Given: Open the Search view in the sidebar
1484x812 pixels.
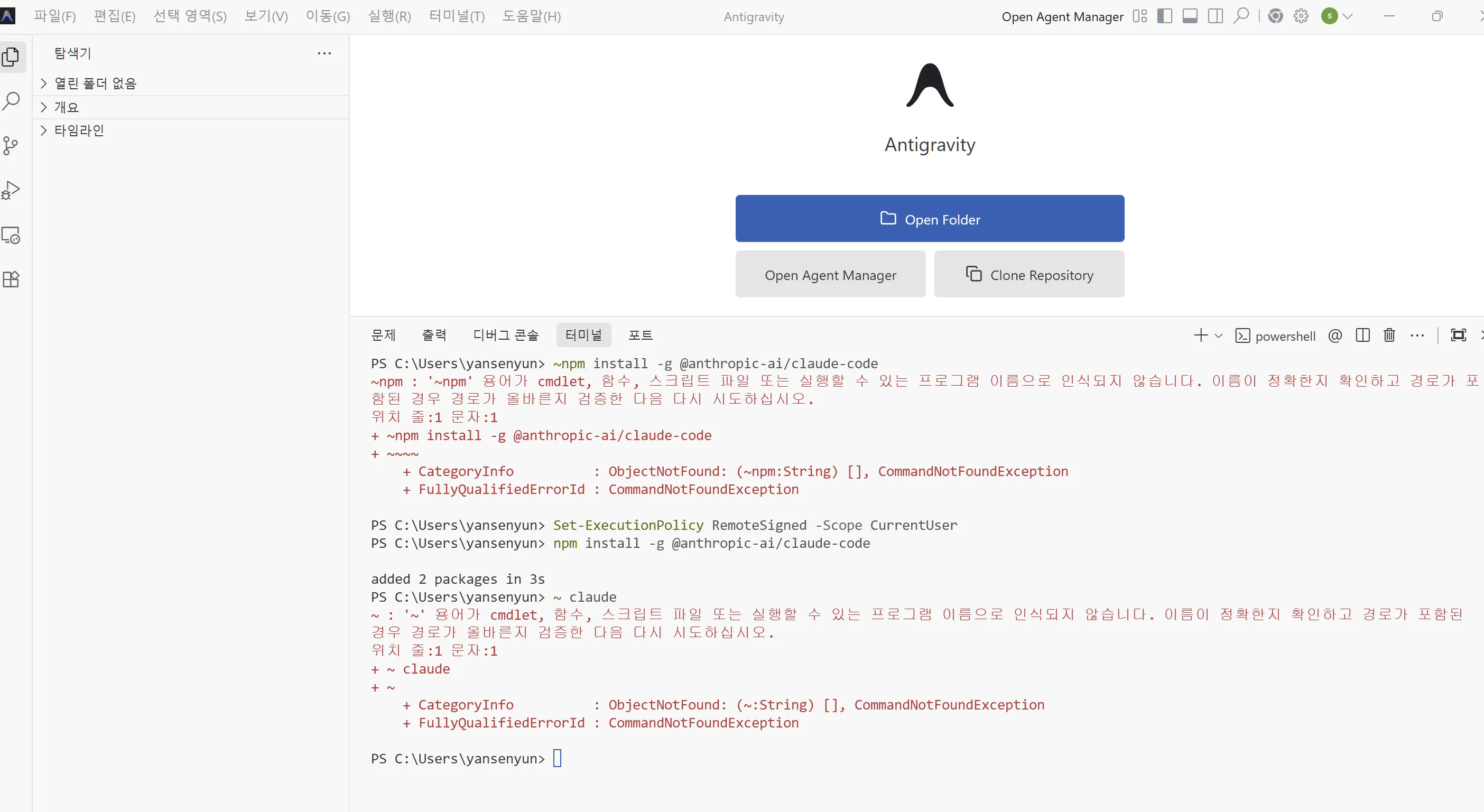Looking at the screenshot, I should pos(12,101).
